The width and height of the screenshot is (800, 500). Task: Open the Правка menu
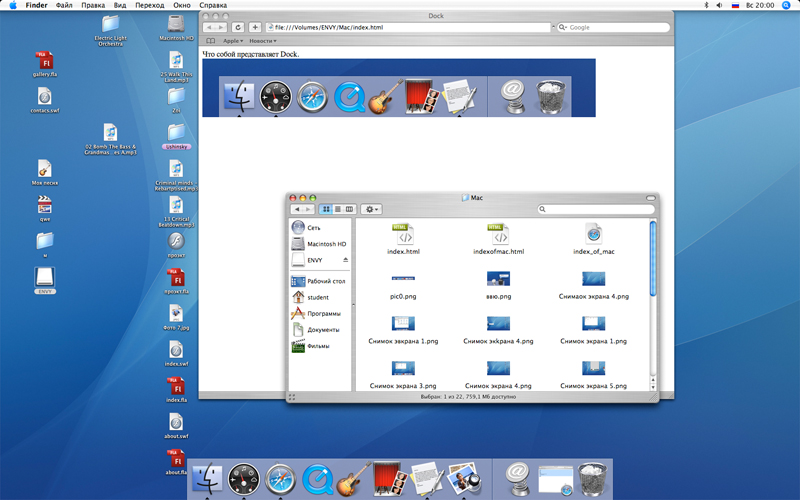[93, 5]
